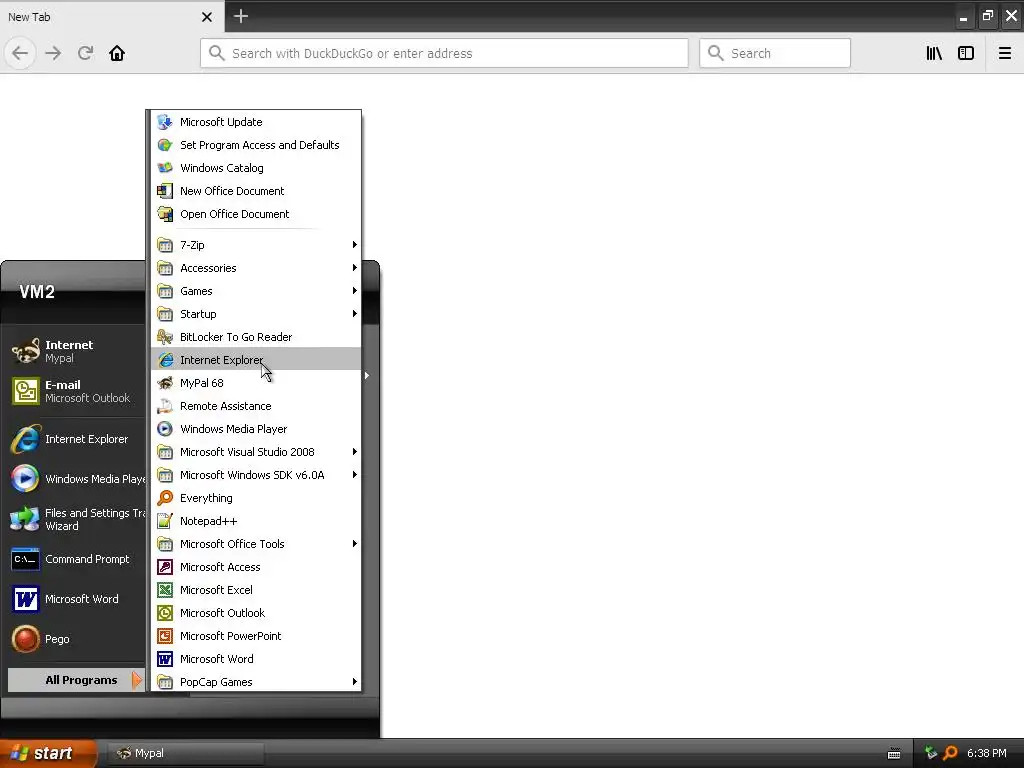Open the Library bookshelf icon
Image resolution: width=1024 pixels, height=768 pixels.
(934, 53)
